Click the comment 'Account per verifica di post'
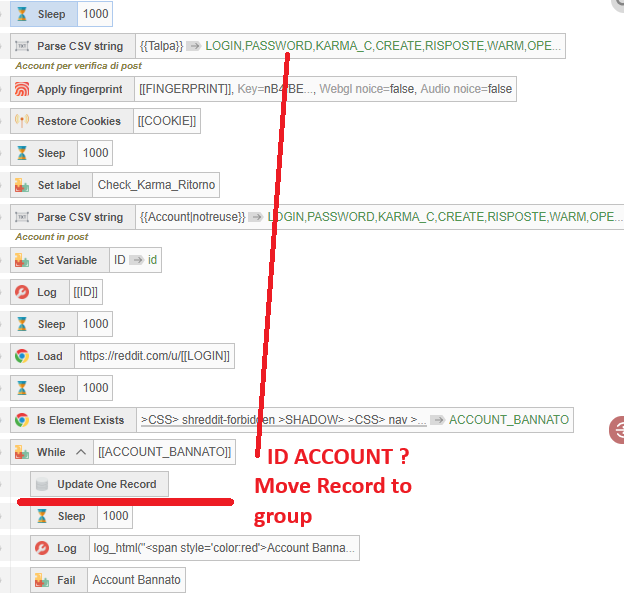Screen dimensions: 624x594 tap(78, 66)
